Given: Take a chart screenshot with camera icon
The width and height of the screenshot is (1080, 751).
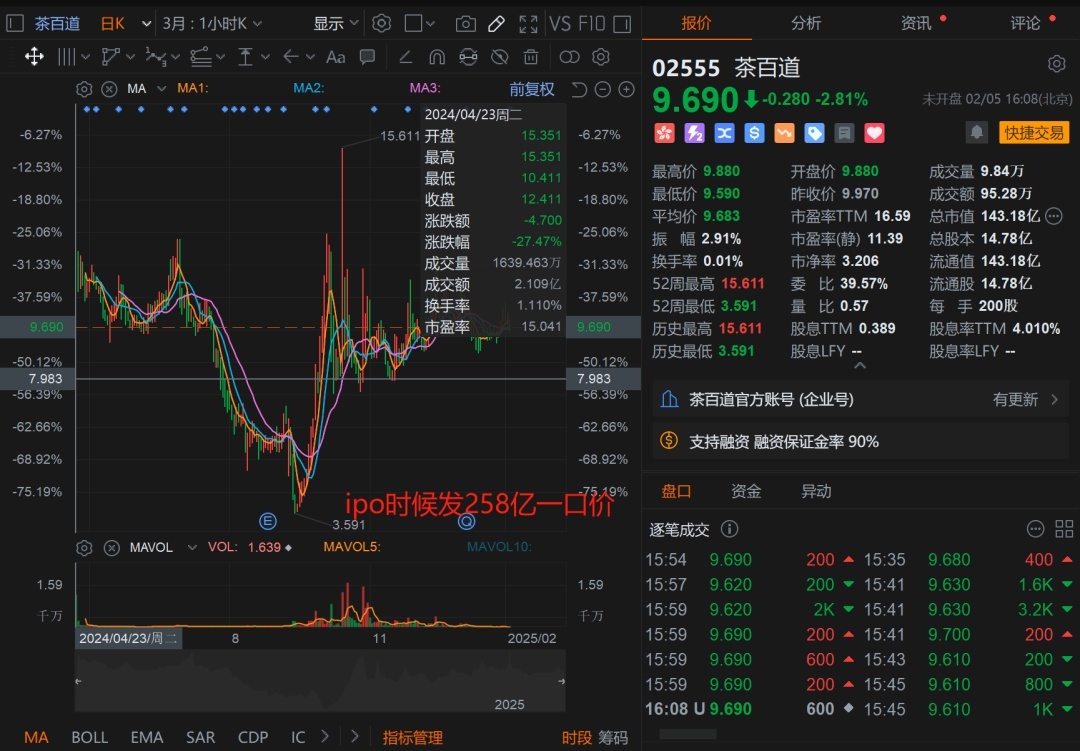Looking at the screenshot, I should (x=465, y=23).
